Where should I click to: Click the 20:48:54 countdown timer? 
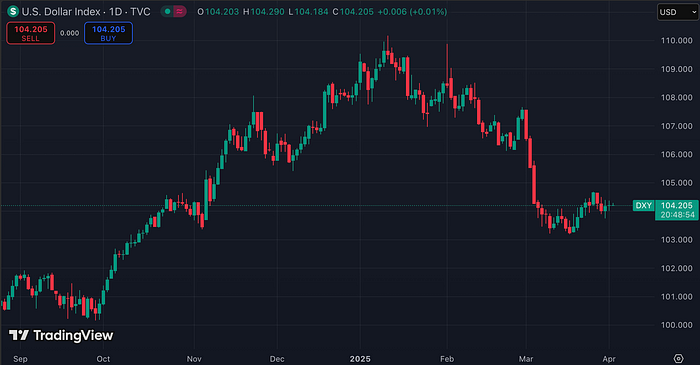[678, 215]
